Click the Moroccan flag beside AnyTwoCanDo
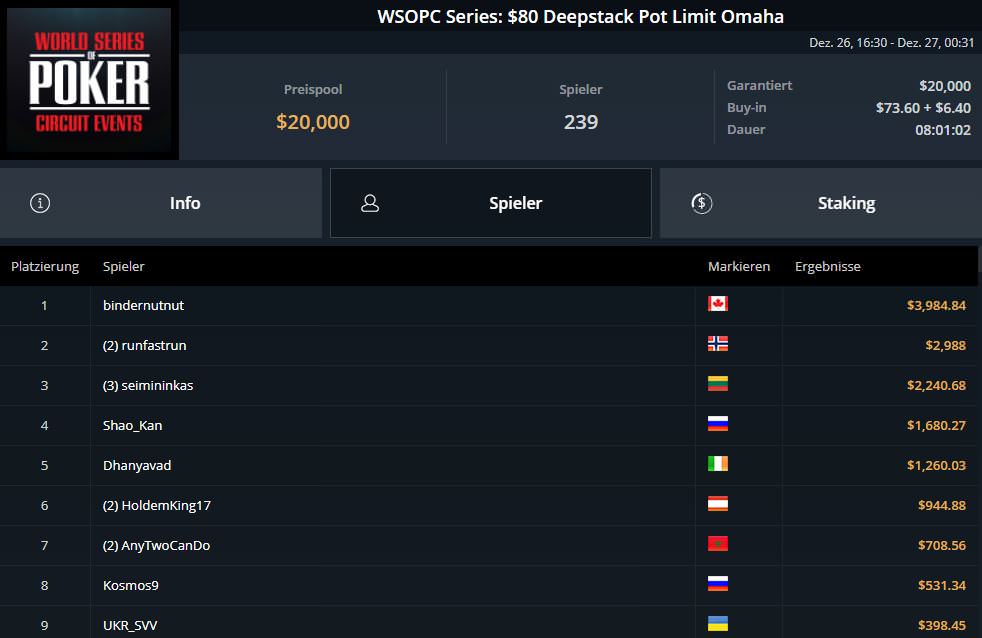This screenshot has height=638, width=982. (718, 544)
